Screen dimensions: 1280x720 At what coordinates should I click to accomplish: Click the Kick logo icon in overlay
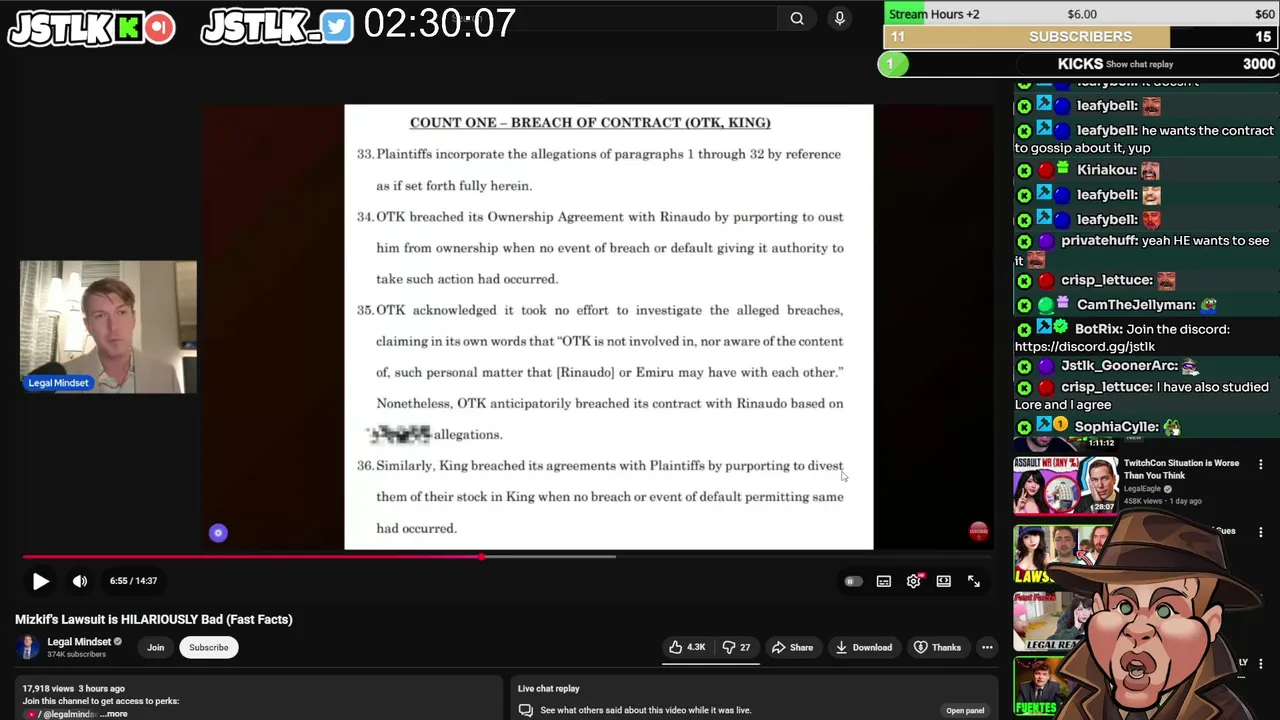pos(128,28)
